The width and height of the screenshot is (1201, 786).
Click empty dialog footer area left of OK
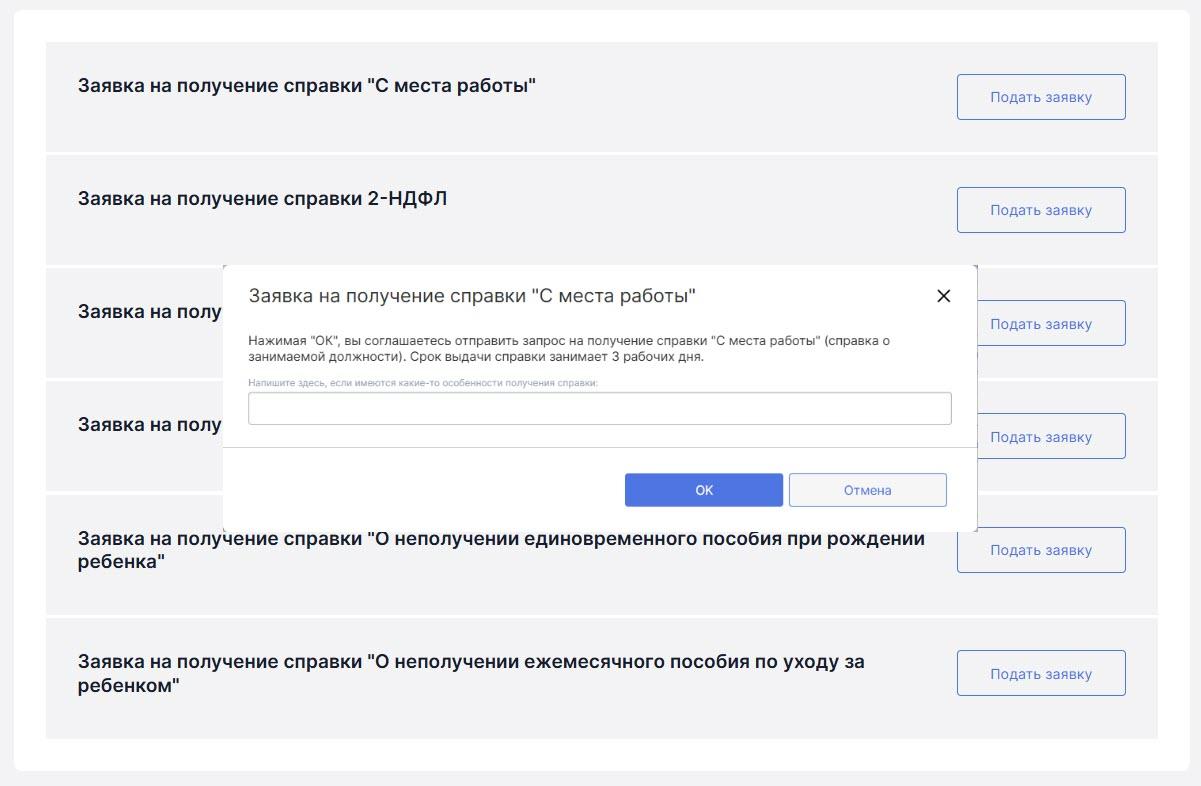coord(420,490)
